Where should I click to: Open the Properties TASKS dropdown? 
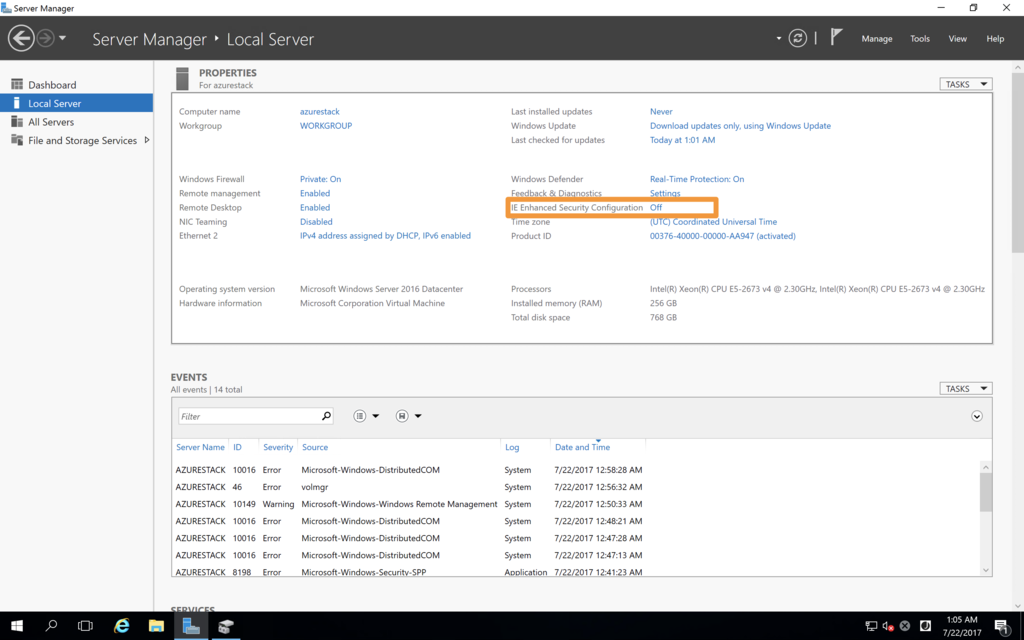(x=965, y=84)
